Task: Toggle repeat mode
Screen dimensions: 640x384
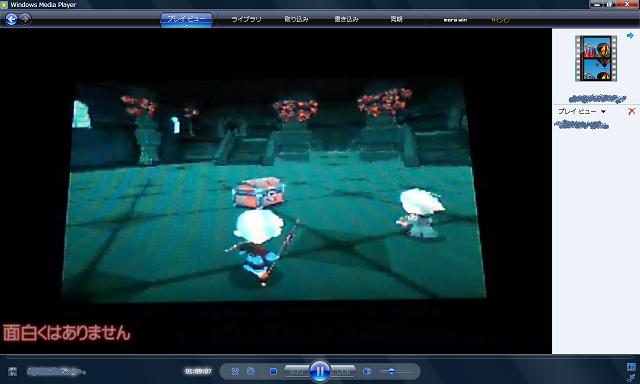Action: point(251,371)
